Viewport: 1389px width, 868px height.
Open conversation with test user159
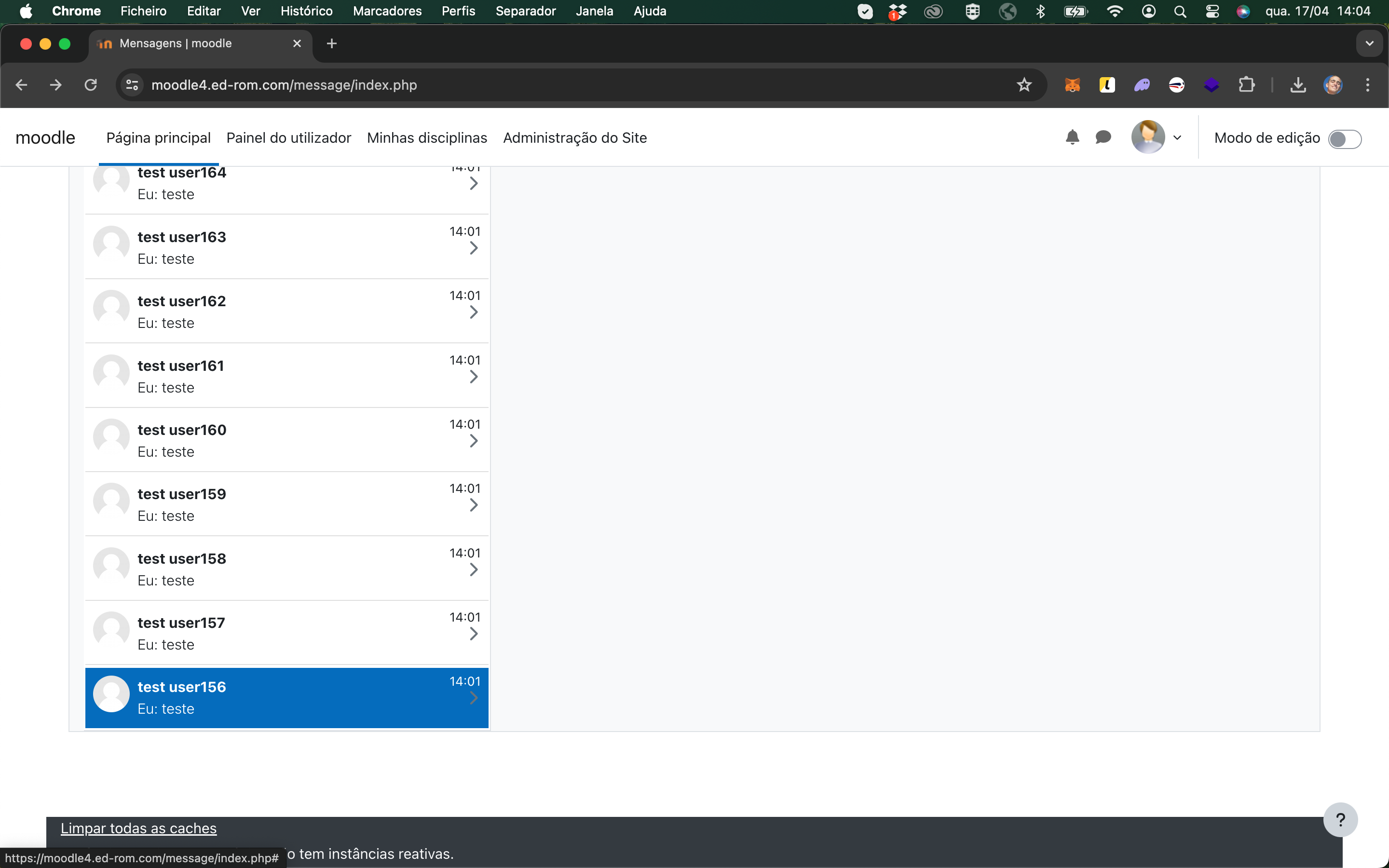[x=286, y=504]
